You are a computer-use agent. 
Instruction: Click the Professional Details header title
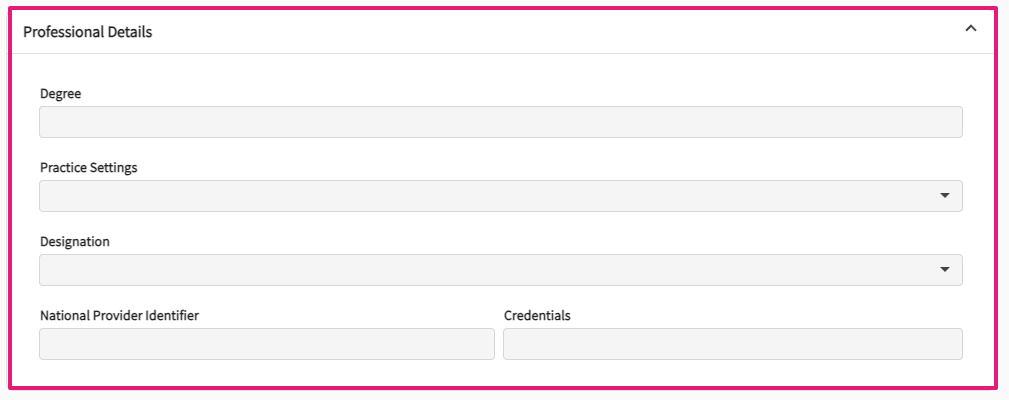pos(88,32)
